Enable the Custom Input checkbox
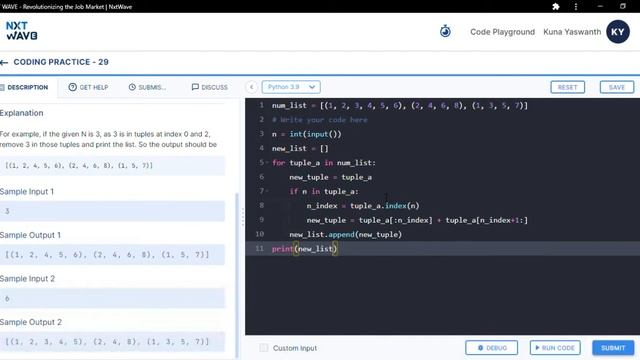Image resolution: width=640 pixels, height=360 pixels. [264, 348]
